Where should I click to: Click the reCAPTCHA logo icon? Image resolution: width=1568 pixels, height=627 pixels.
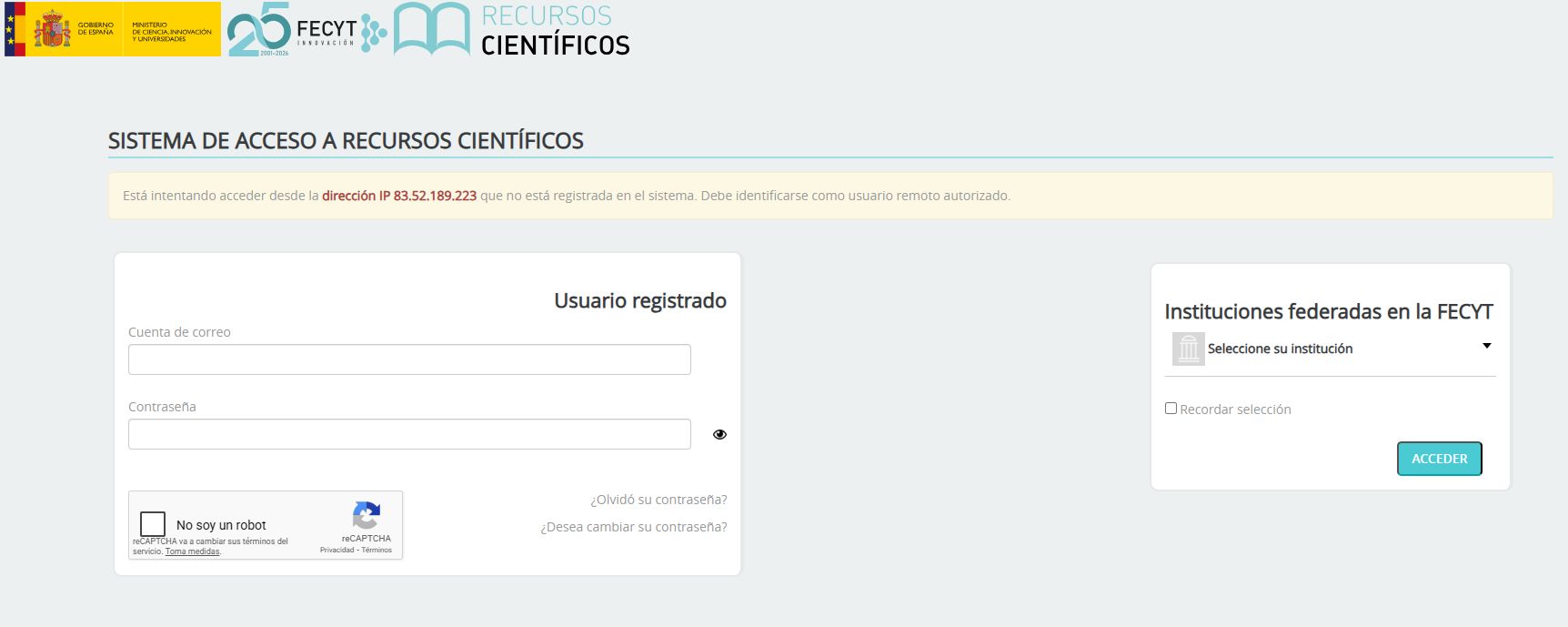click(367, 516)
